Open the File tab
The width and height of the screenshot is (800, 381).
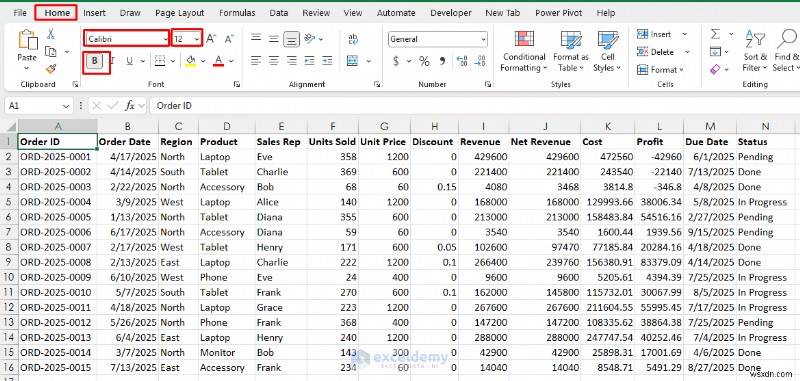20,13
